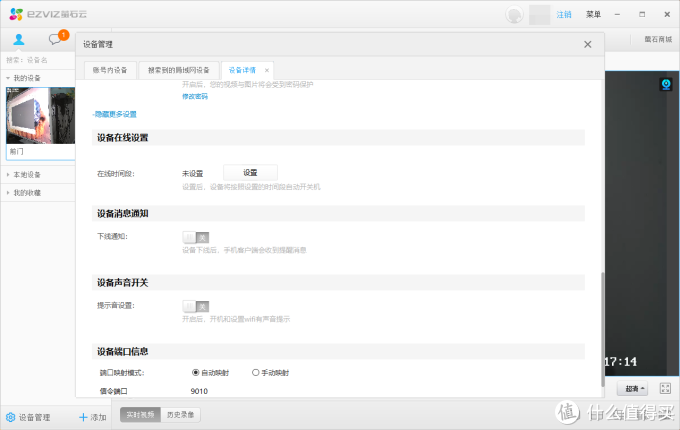
Task: Switch to 搜索到的局域网设备 tab
Action: point(179,70)
